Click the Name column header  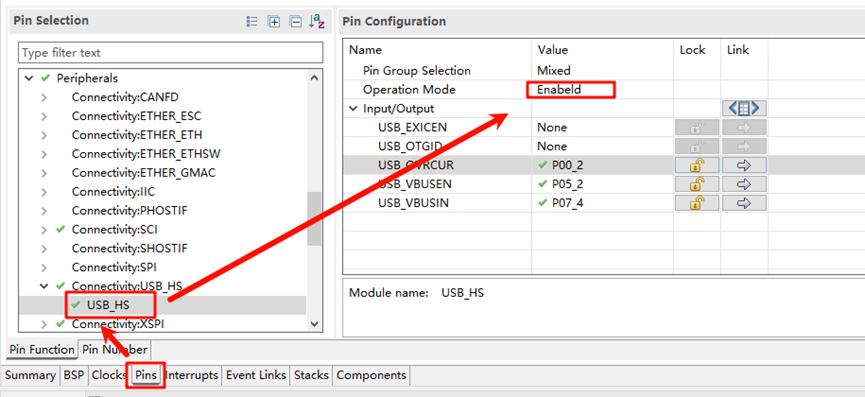point(366,50)
